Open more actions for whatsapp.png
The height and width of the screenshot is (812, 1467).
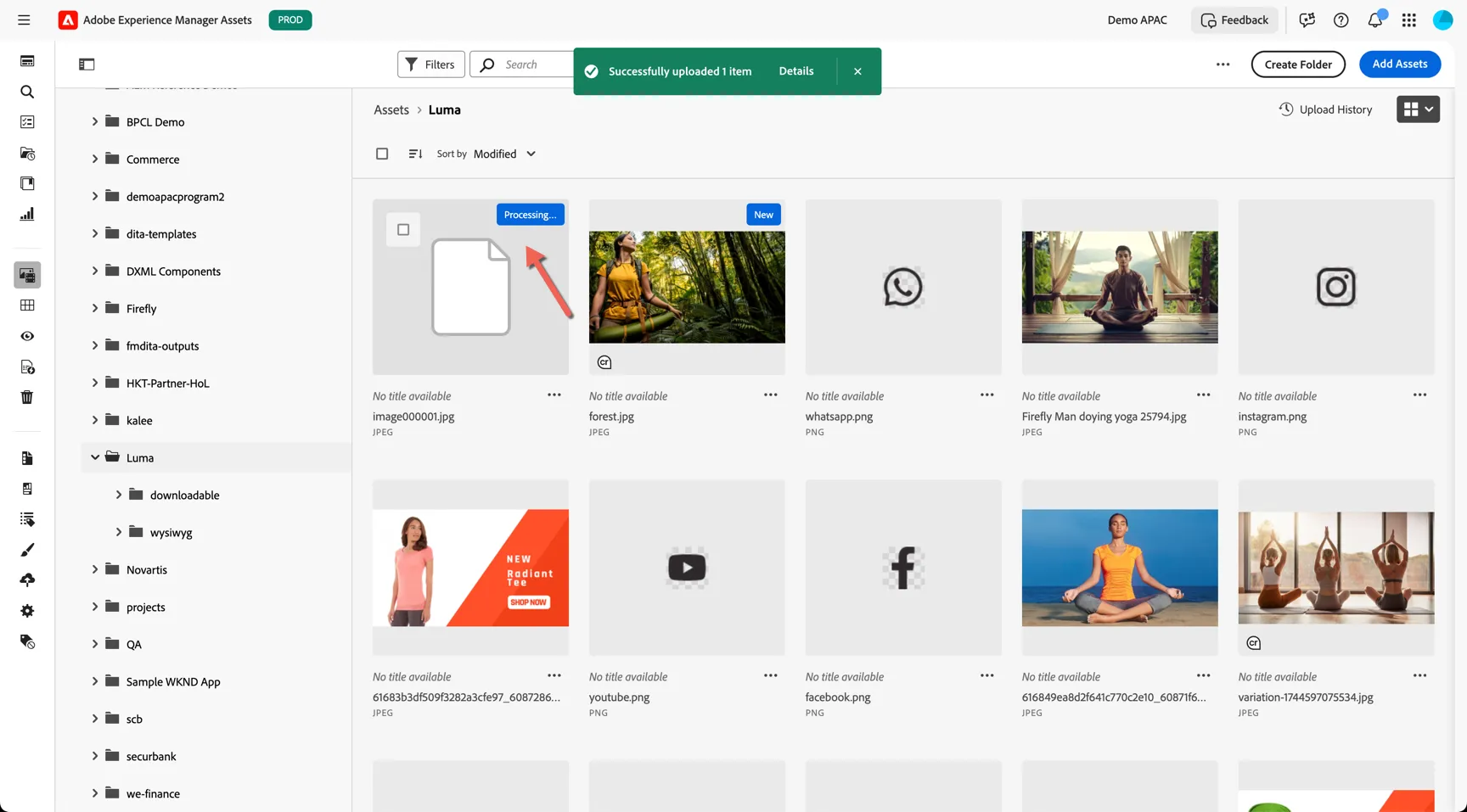[987, 395]
